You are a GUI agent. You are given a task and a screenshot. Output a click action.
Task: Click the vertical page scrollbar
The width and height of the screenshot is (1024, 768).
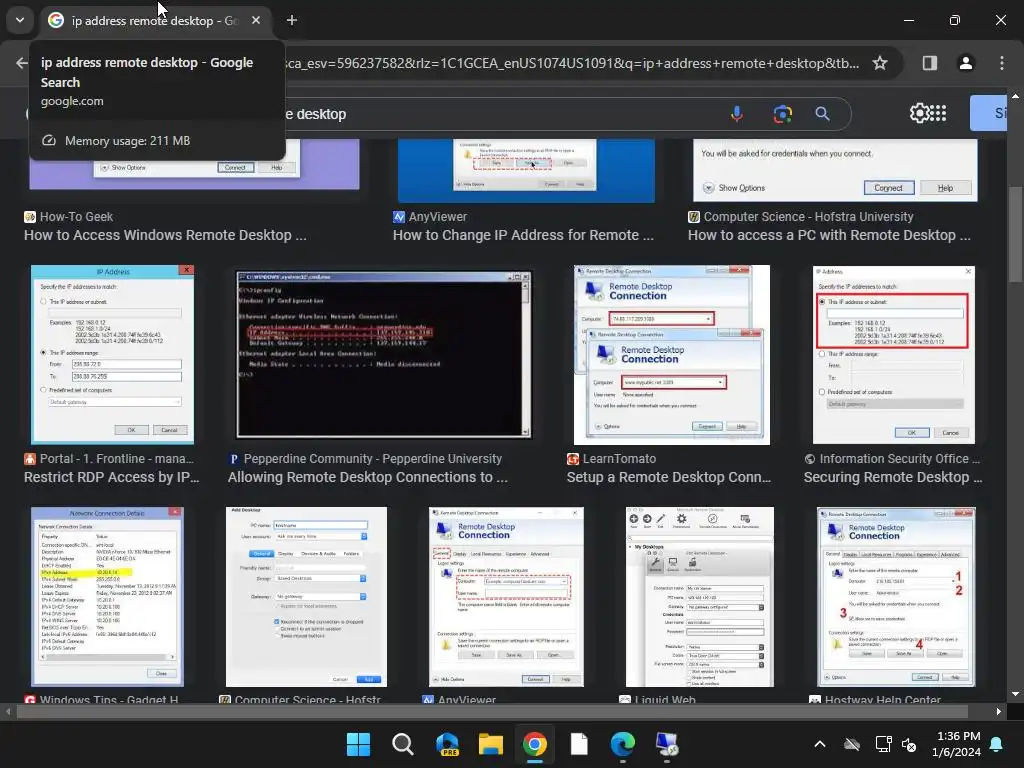[1015, 235]
